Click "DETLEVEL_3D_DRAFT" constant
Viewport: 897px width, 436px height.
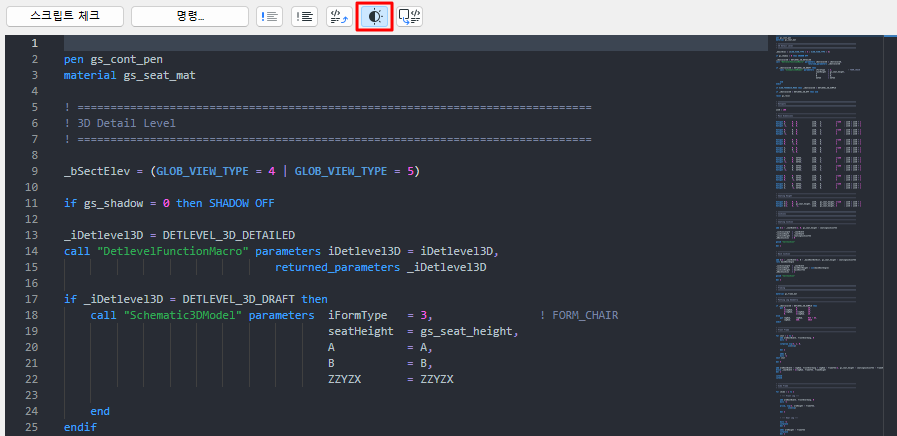click(x=239, y=299)
